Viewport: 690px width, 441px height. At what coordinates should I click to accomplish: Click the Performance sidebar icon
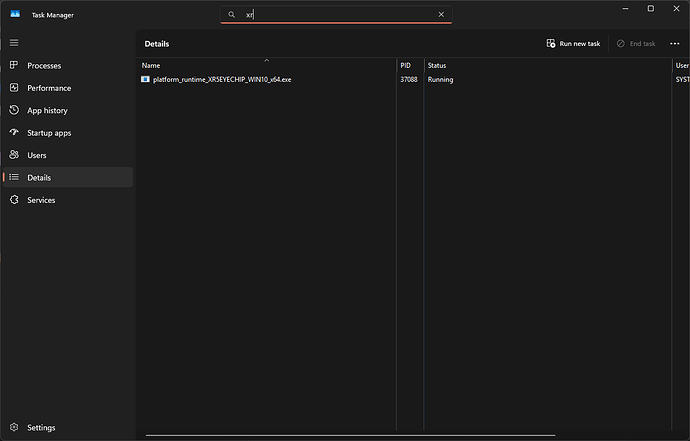[14, 88]
